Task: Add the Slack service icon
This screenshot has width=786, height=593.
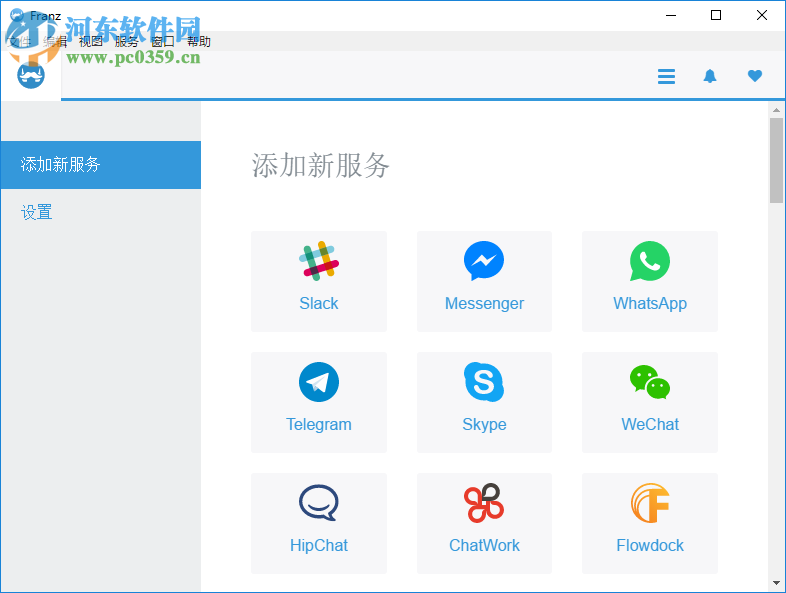Action: point(319,261)
